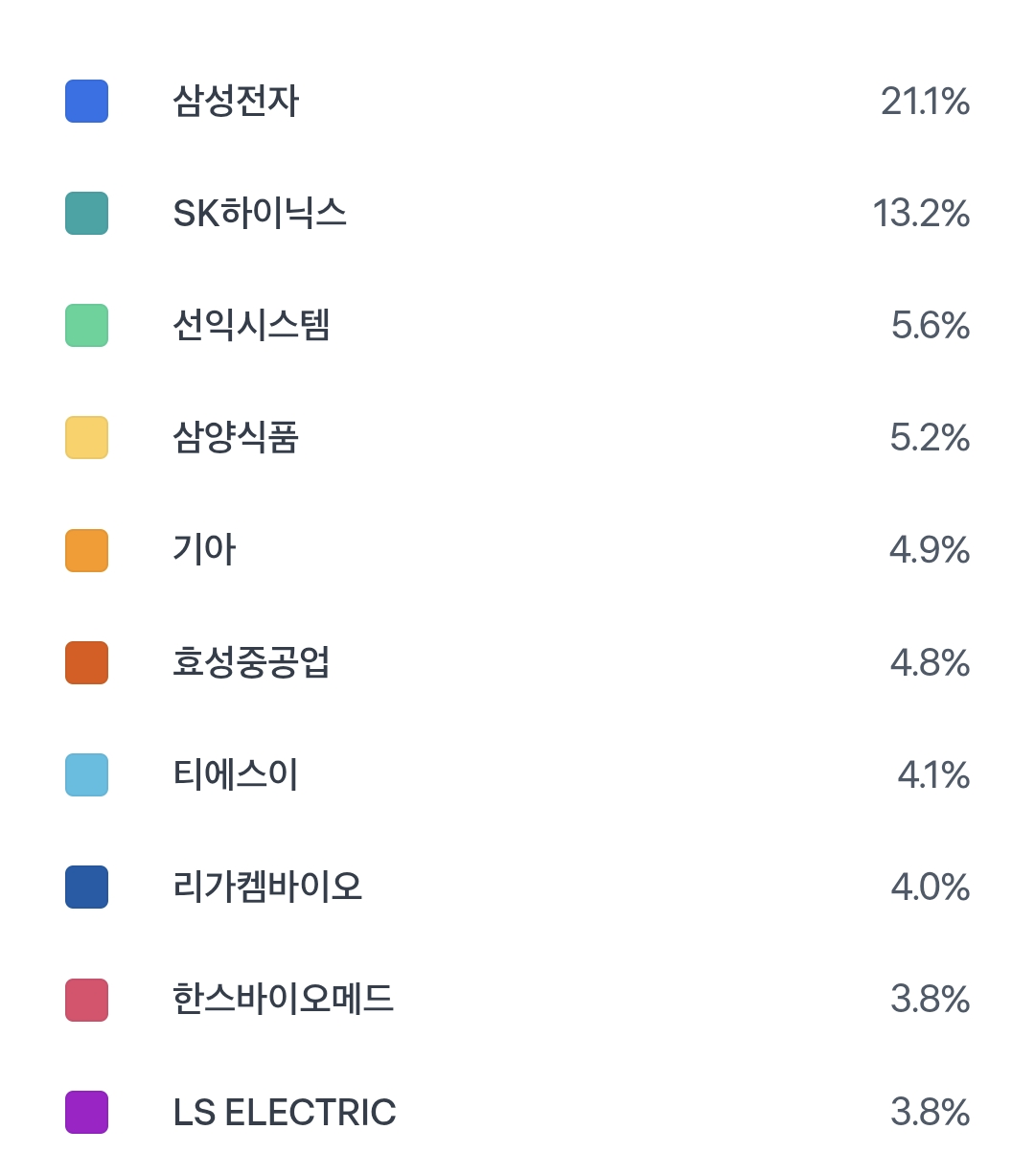Viewport: 1035px width, 1176px height.
Task: Open the 삼성전자 holding entry
Action: tap(236, 102)
